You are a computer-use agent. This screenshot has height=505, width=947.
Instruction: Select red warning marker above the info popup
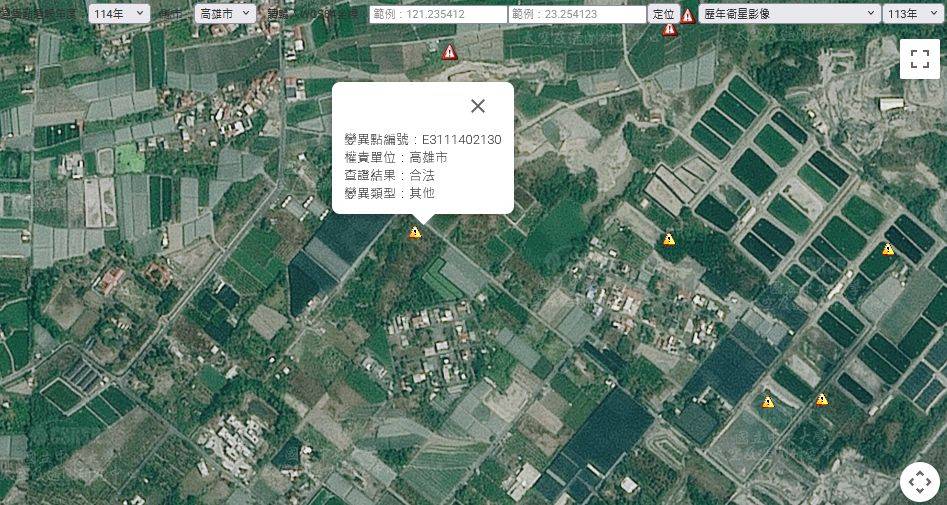pos(450,52)
